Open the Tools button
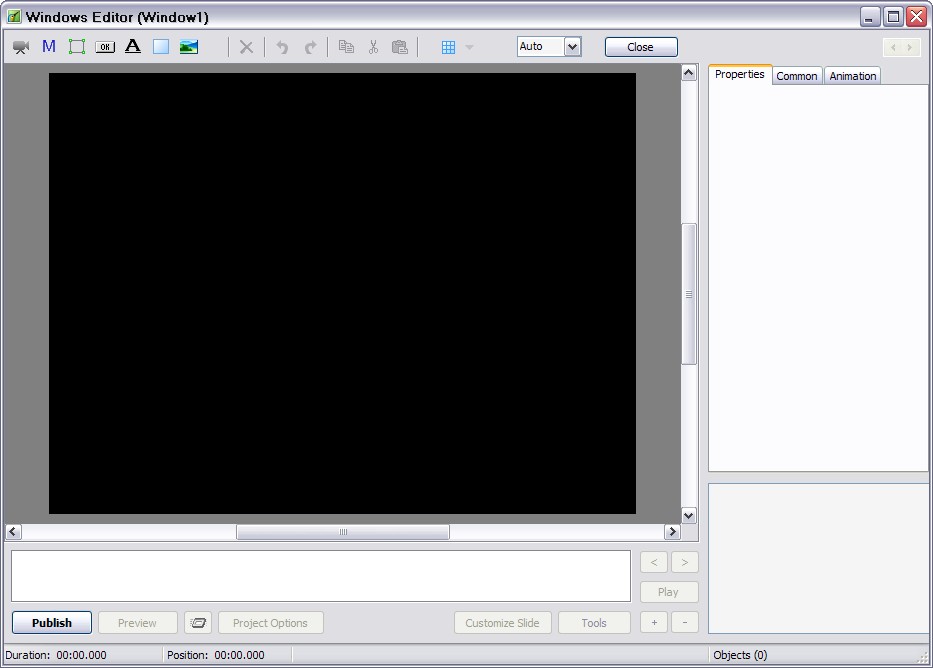933x668 pixels. click(x=594, y=623)
